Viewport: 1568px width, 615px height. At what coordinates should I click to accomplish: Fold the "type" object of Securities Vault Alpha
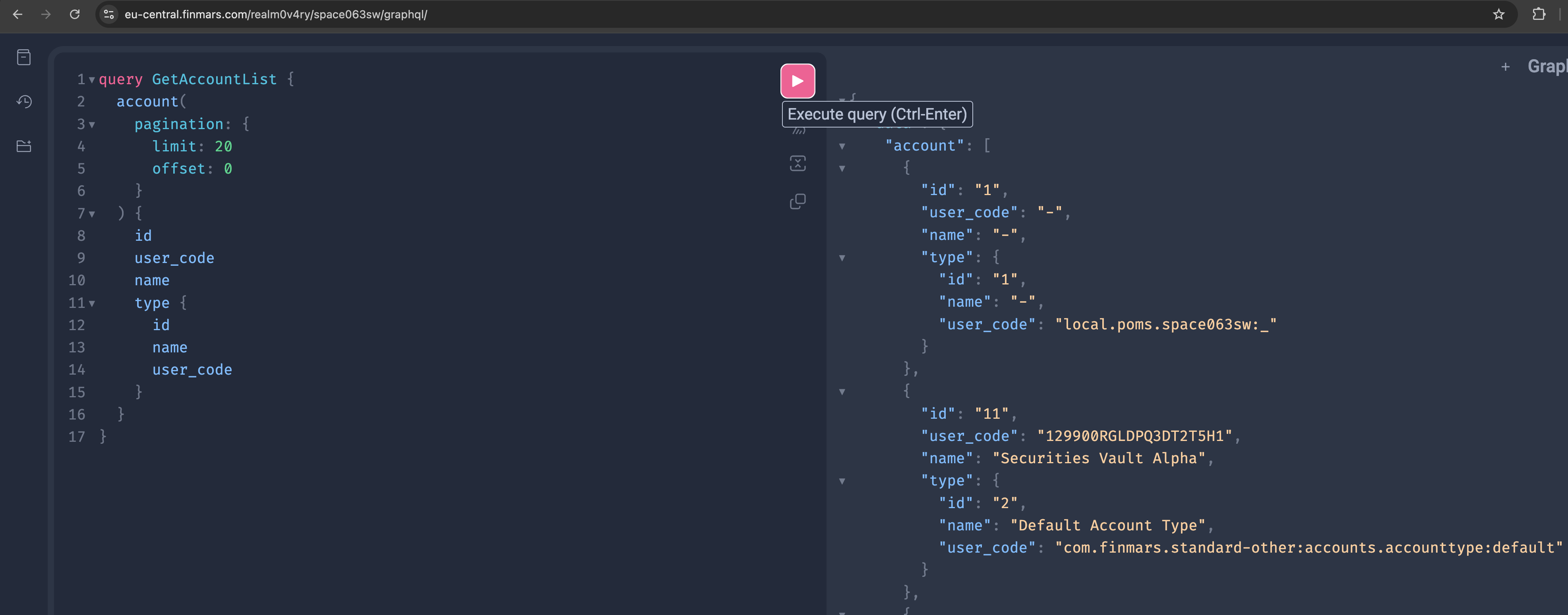coord(842,481)
